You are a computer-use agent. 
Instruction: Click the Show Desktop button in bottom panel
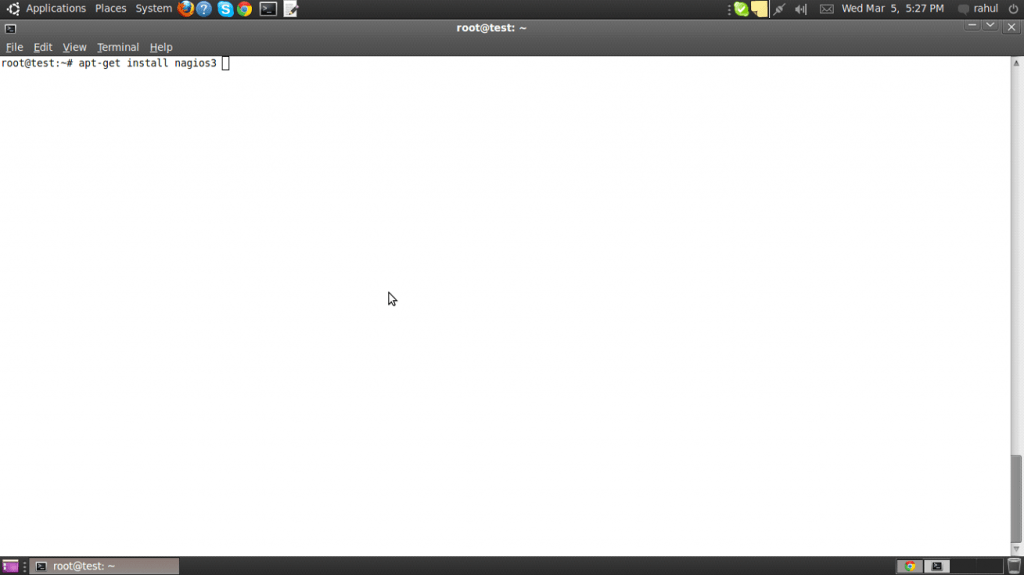pyautogui.click(x=10, y=566)
